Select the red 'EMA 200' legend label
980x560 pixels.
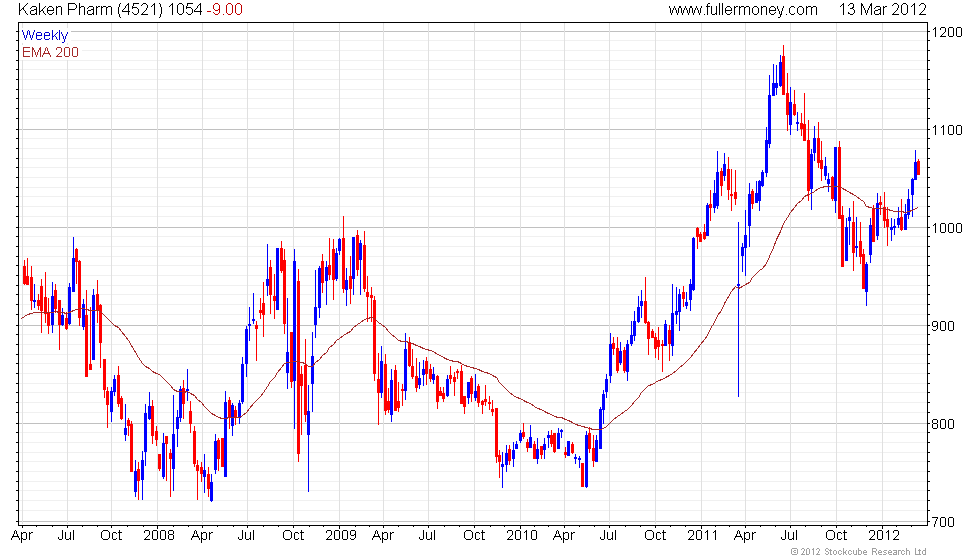pos(50,52)
